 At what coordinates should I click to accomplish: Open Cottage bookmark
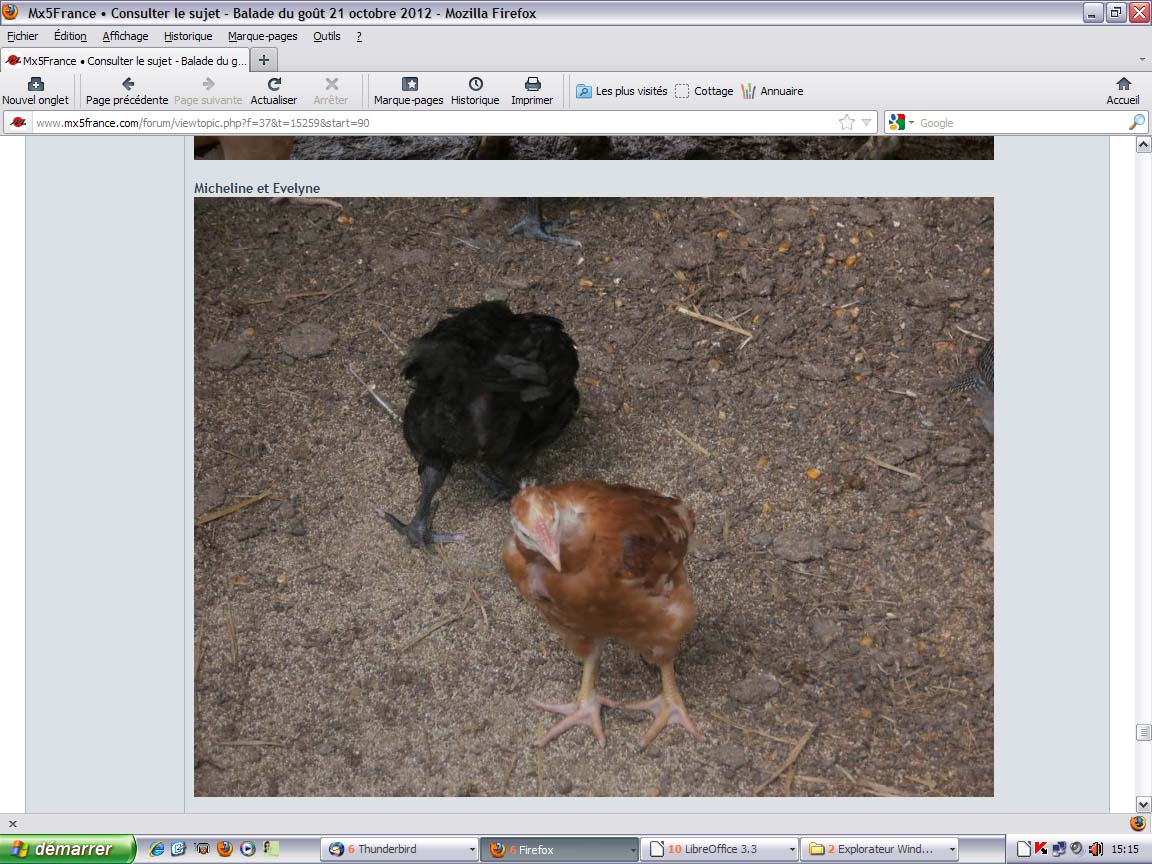click(704, 91)
